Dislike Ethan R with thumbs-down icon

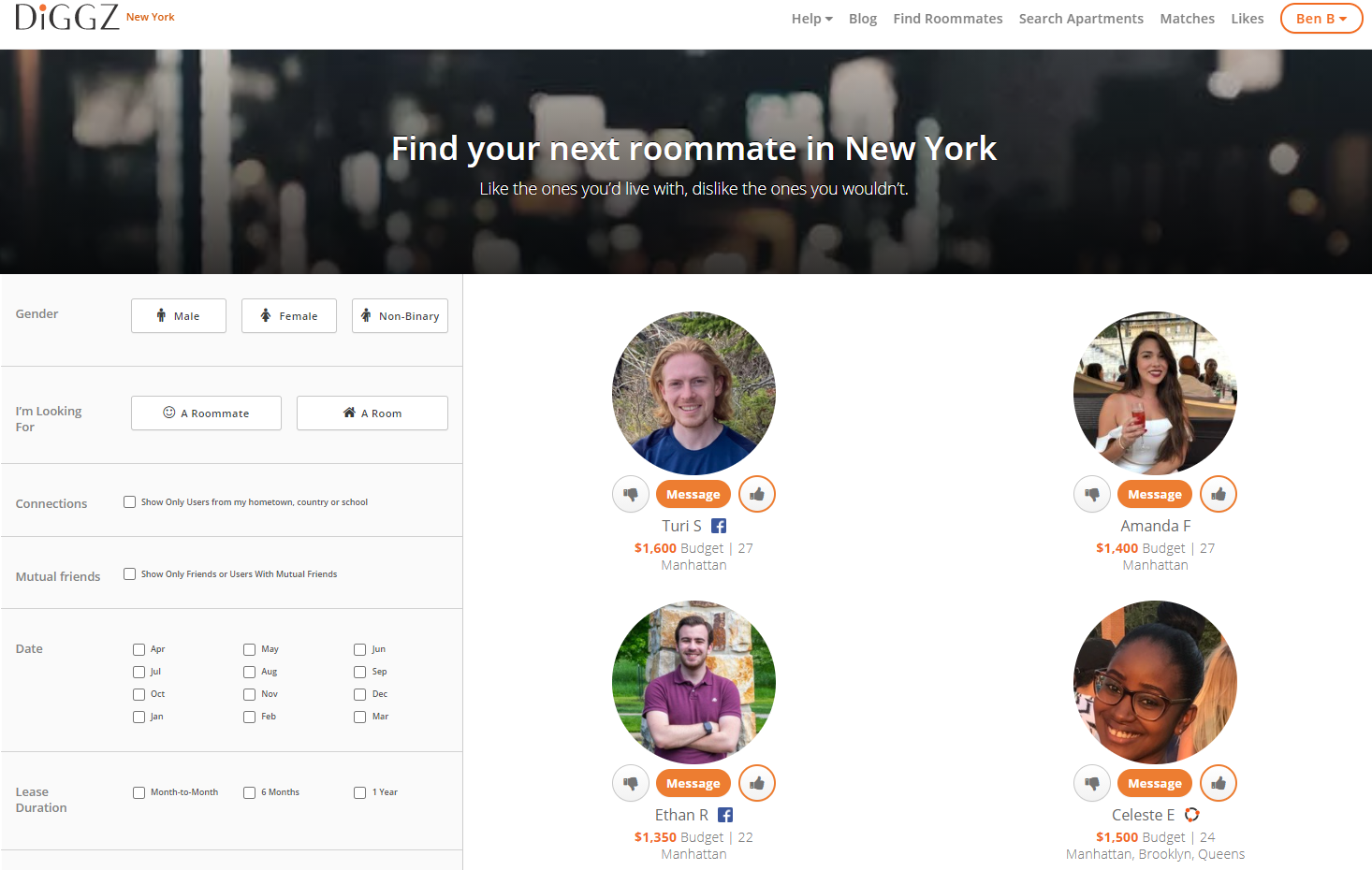pyautogui.click(x=631, y=783)
